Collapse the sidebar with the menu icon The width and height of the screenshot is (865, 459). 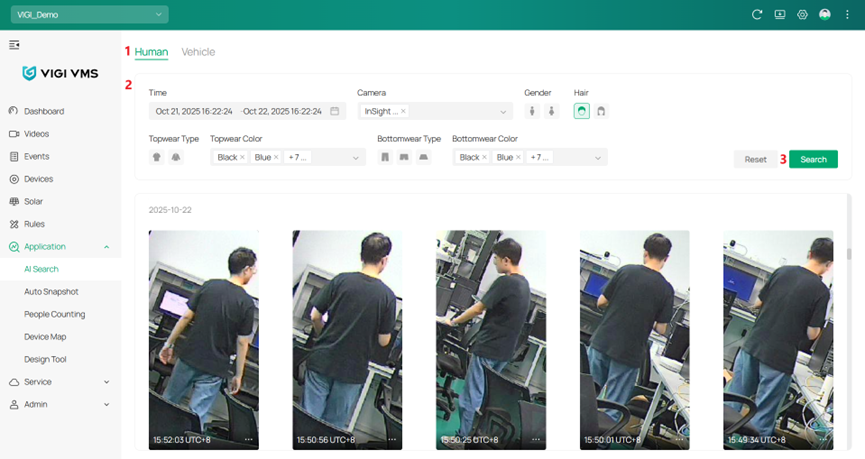(14, 45)
